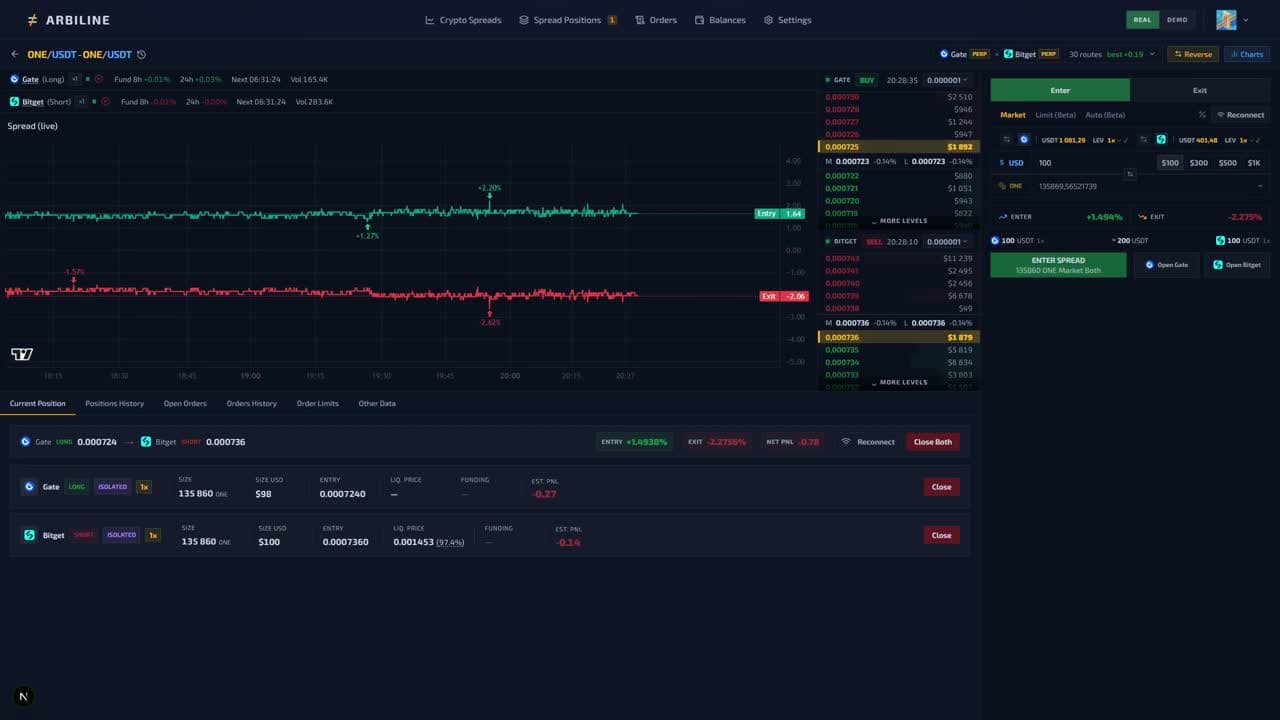Image resolution: width=1280 pixels, height=720 pixels.
Task: Switch to REAL trading mode
Action: [x=1142, y=20]
